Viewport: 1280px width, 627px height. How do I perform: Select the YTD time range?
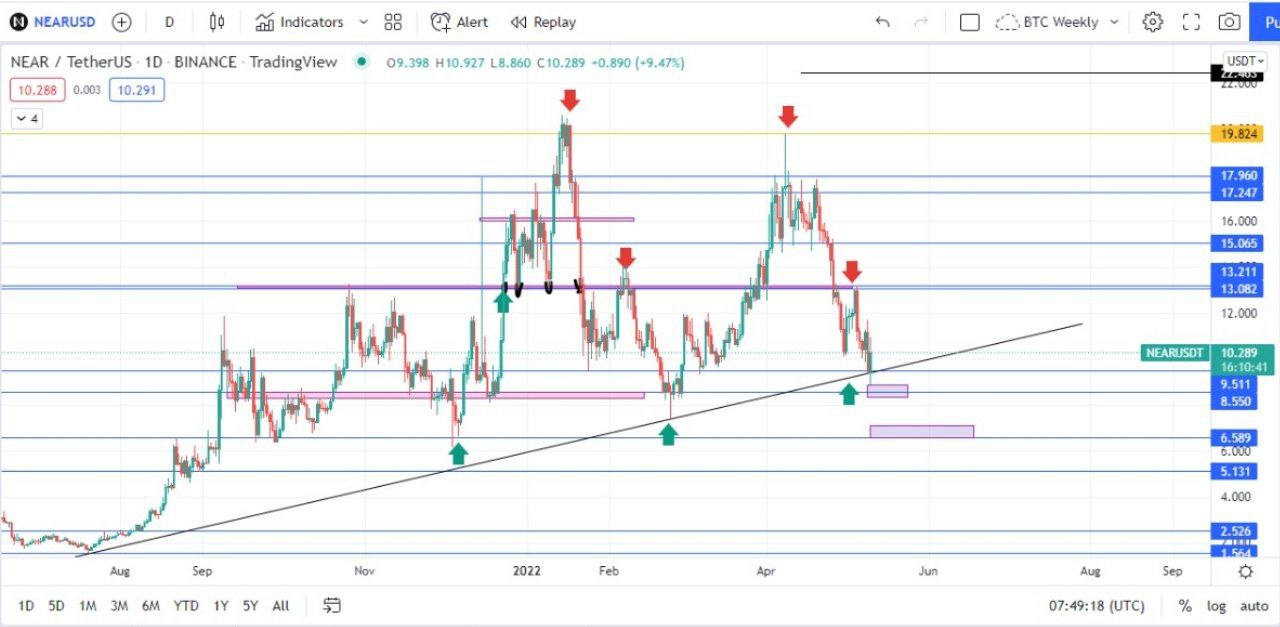pos(185,605)
